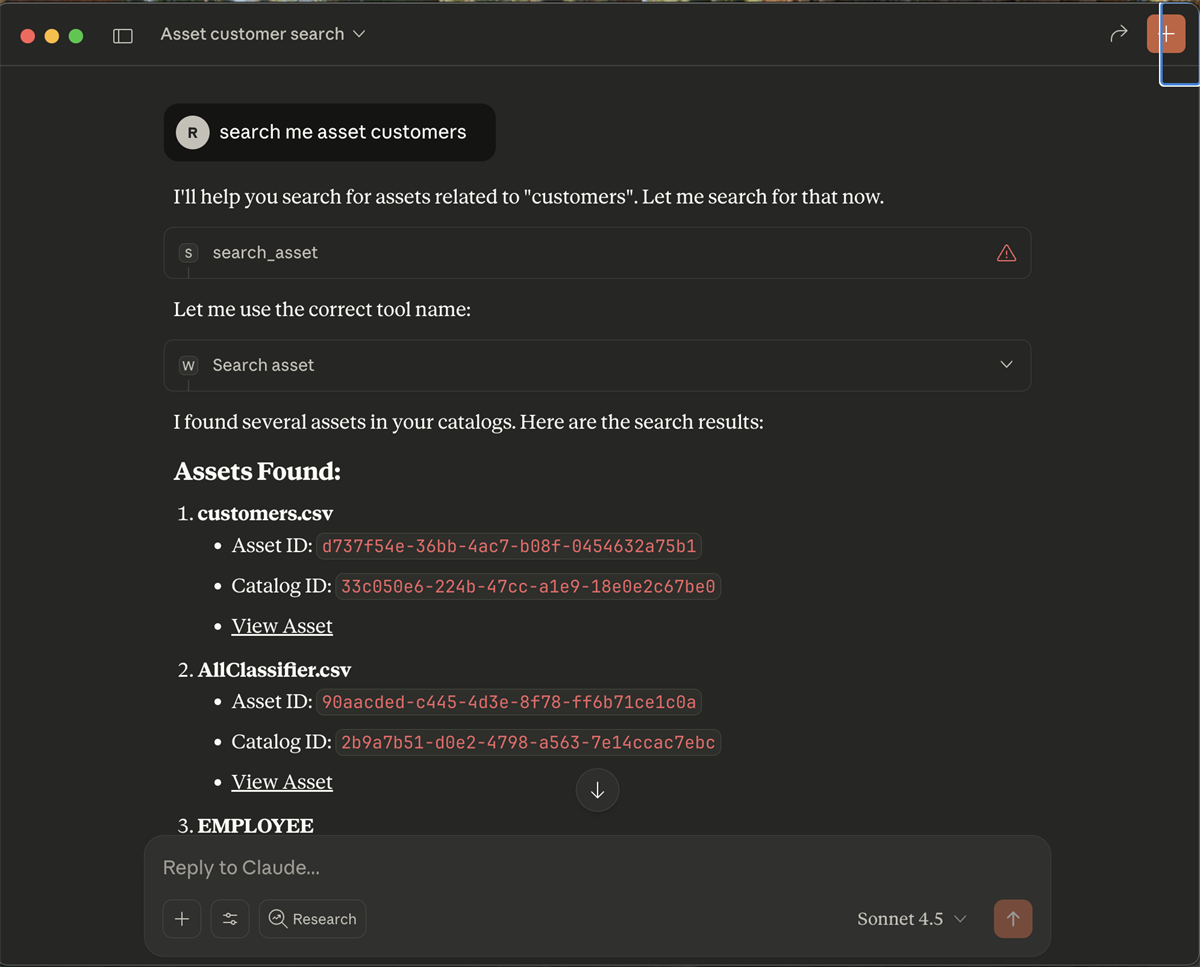Open the search and tools settings icon

pyautogui.click(x=230, y=919)
